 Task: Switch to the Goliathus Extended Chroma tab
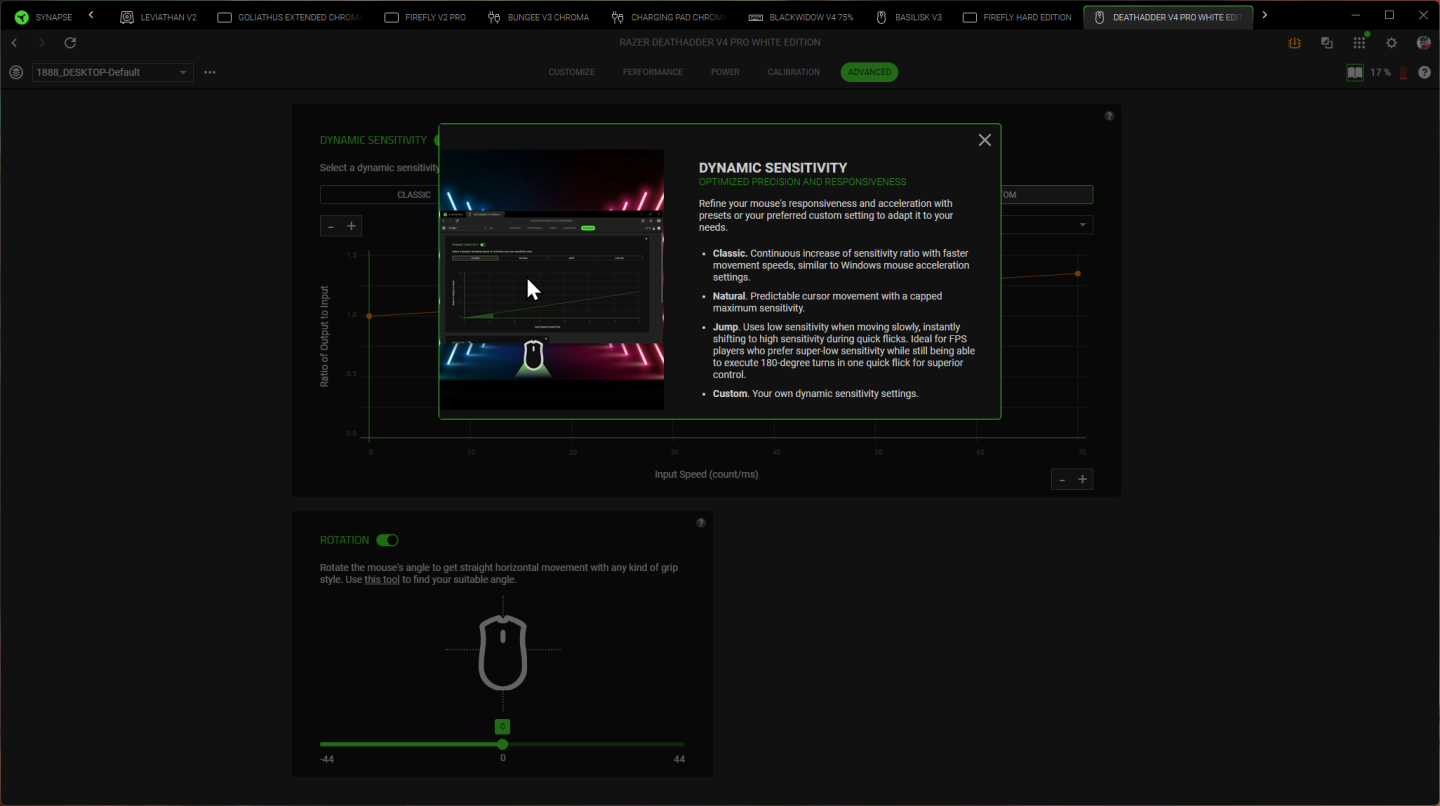coord(289,17)
